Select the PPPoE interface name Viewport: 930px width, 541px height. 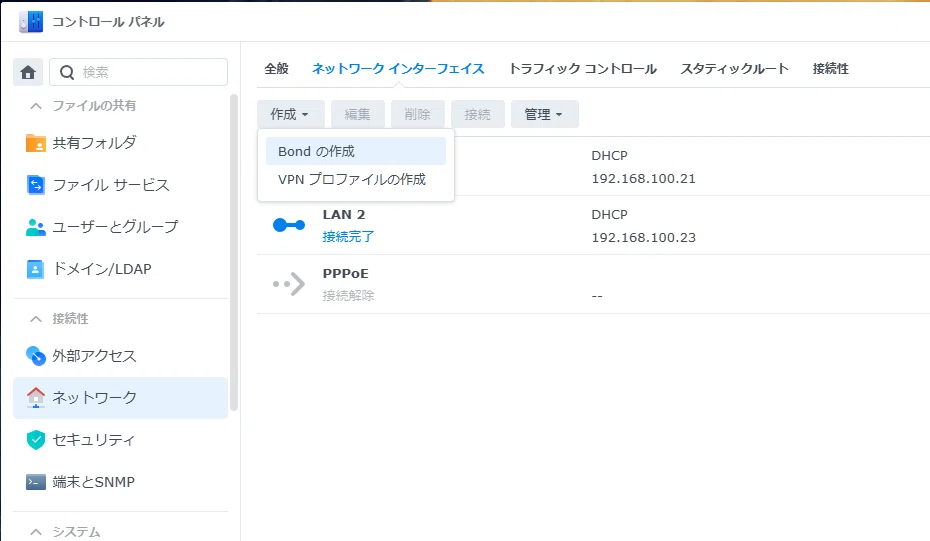tap(345, 273)
